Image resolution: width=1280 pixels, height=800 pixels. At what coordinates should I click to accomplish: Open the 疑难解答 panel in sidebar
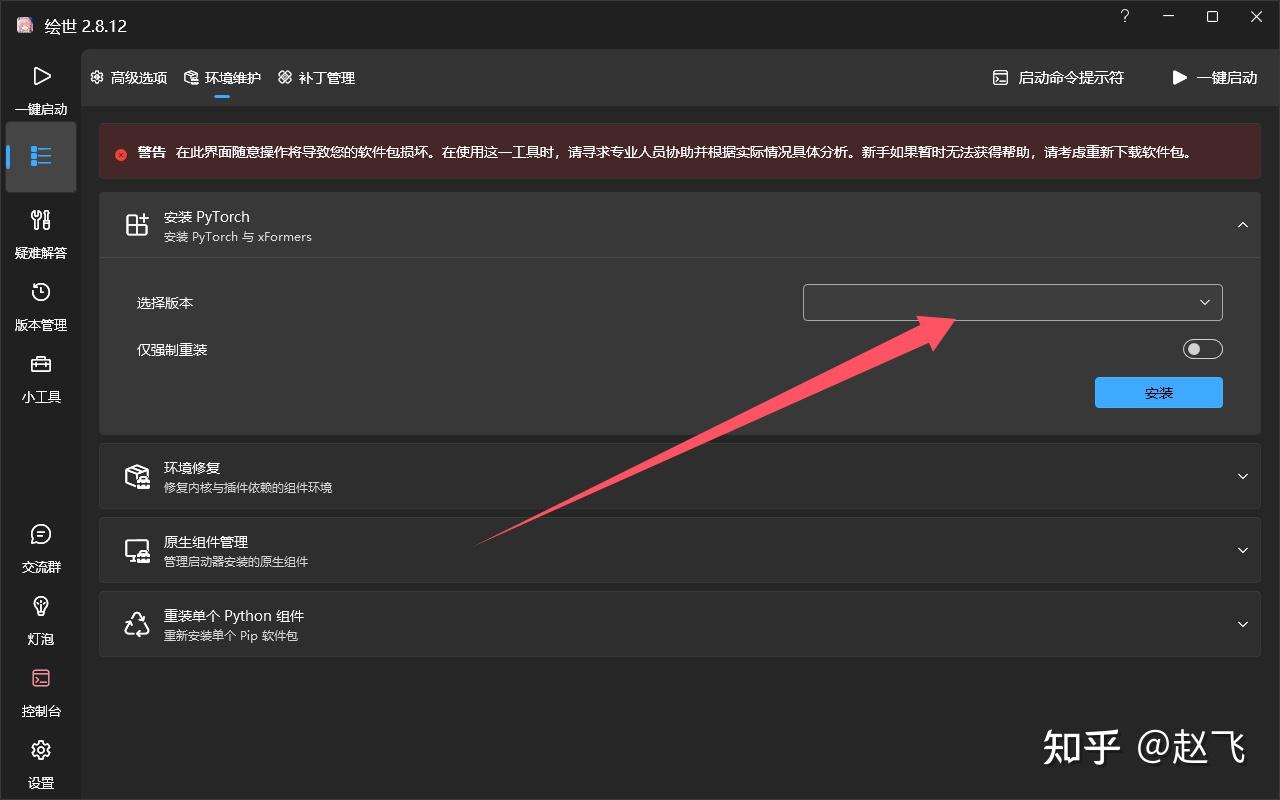point(41,232)
